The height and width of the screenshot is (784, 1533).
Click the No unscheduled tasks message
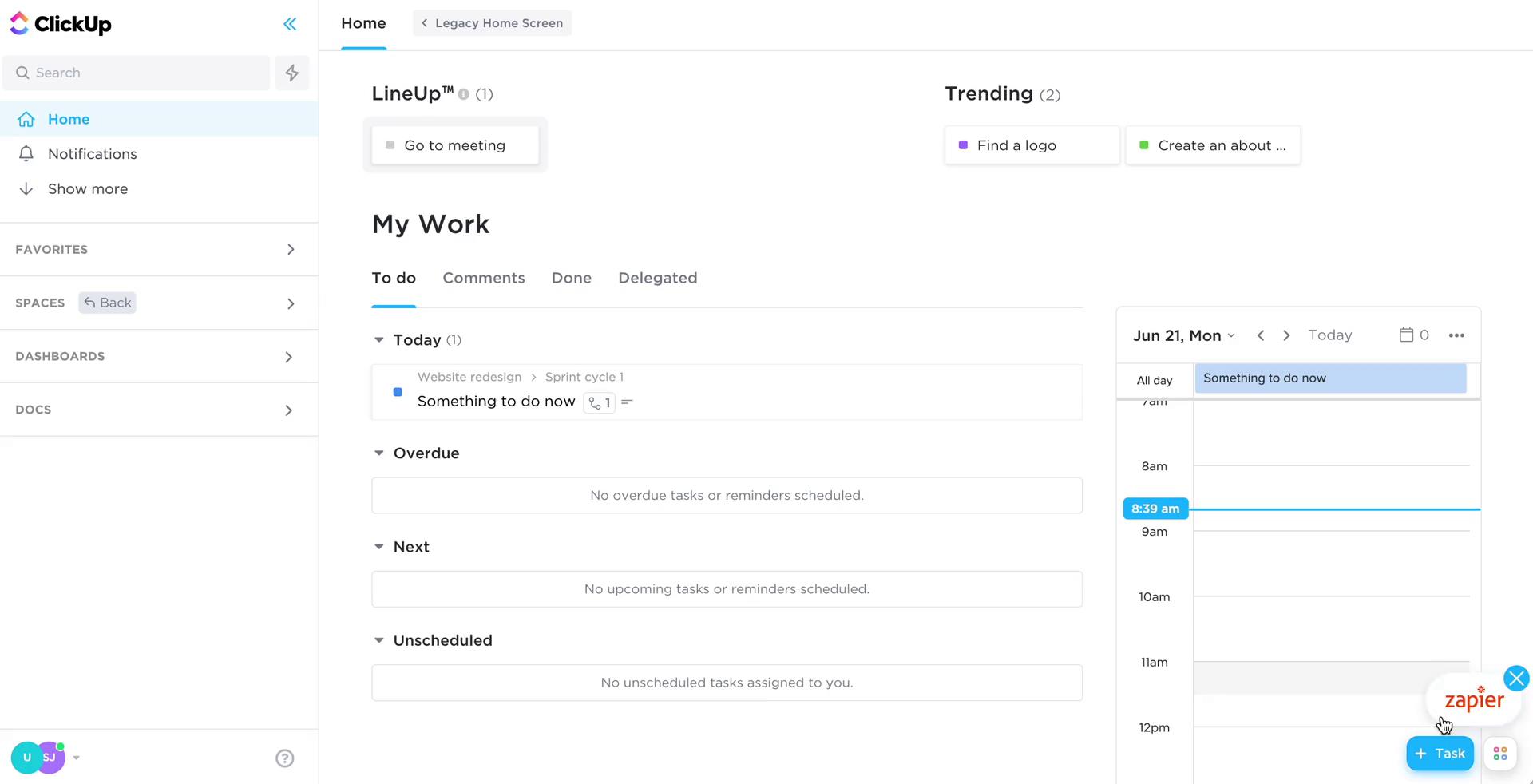[x=727, y=683]
